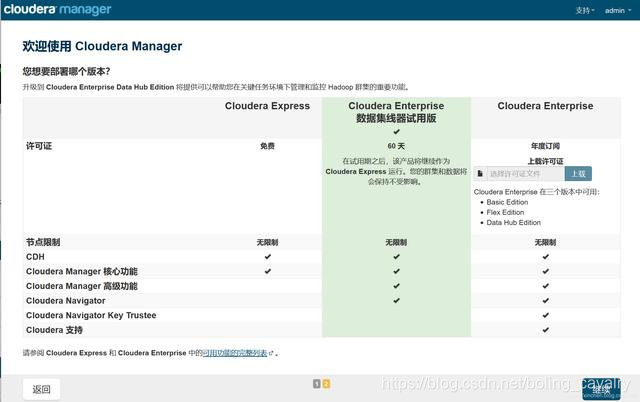Screen dimensions: 640x402
Task: Click CDH checkmark in Cloudera Express column
Action: click(267, 256)
